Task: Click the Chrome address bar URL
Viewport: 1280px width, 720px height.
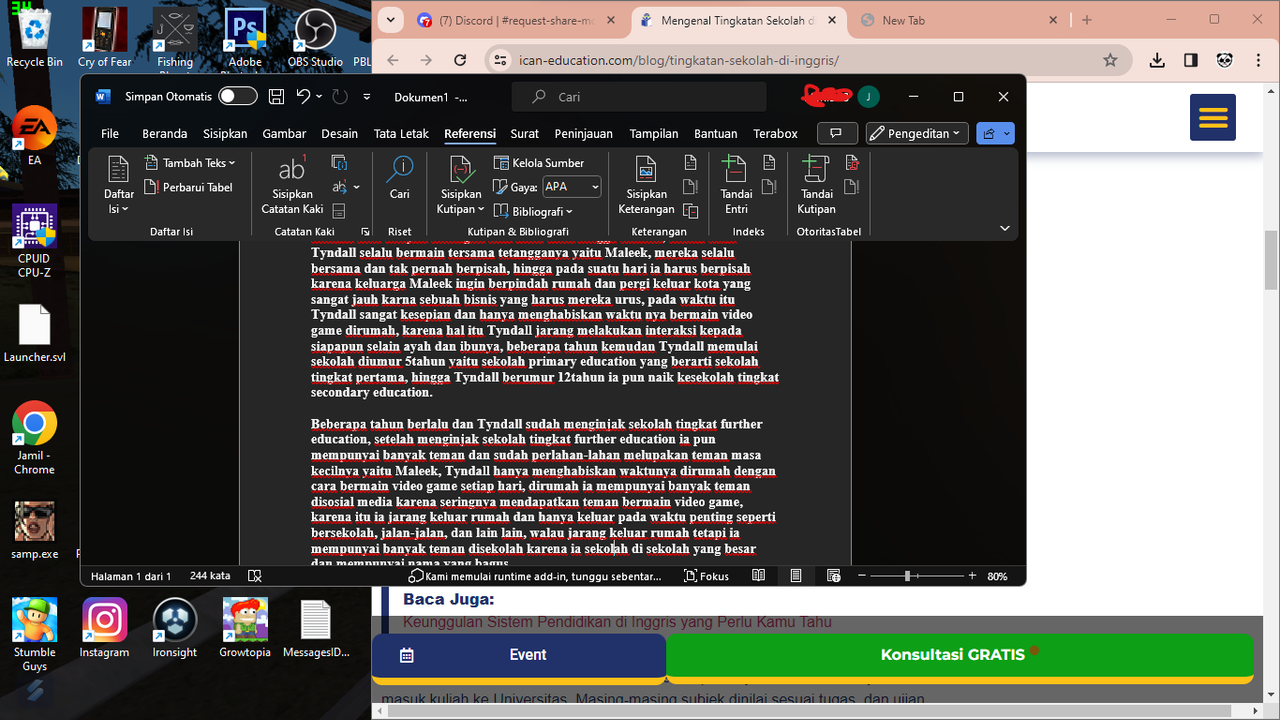Action: pos(679,60)
